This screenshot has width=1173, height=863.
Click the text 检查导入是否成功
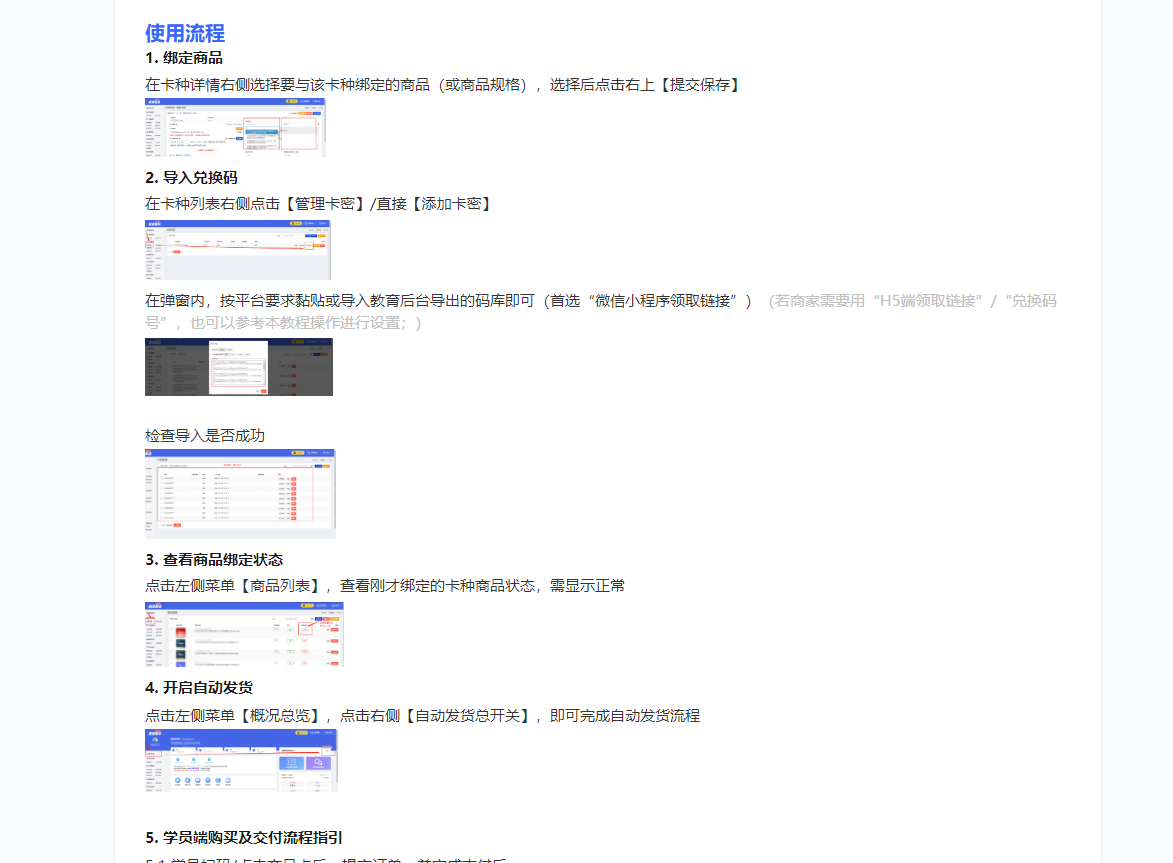(205, 436)
